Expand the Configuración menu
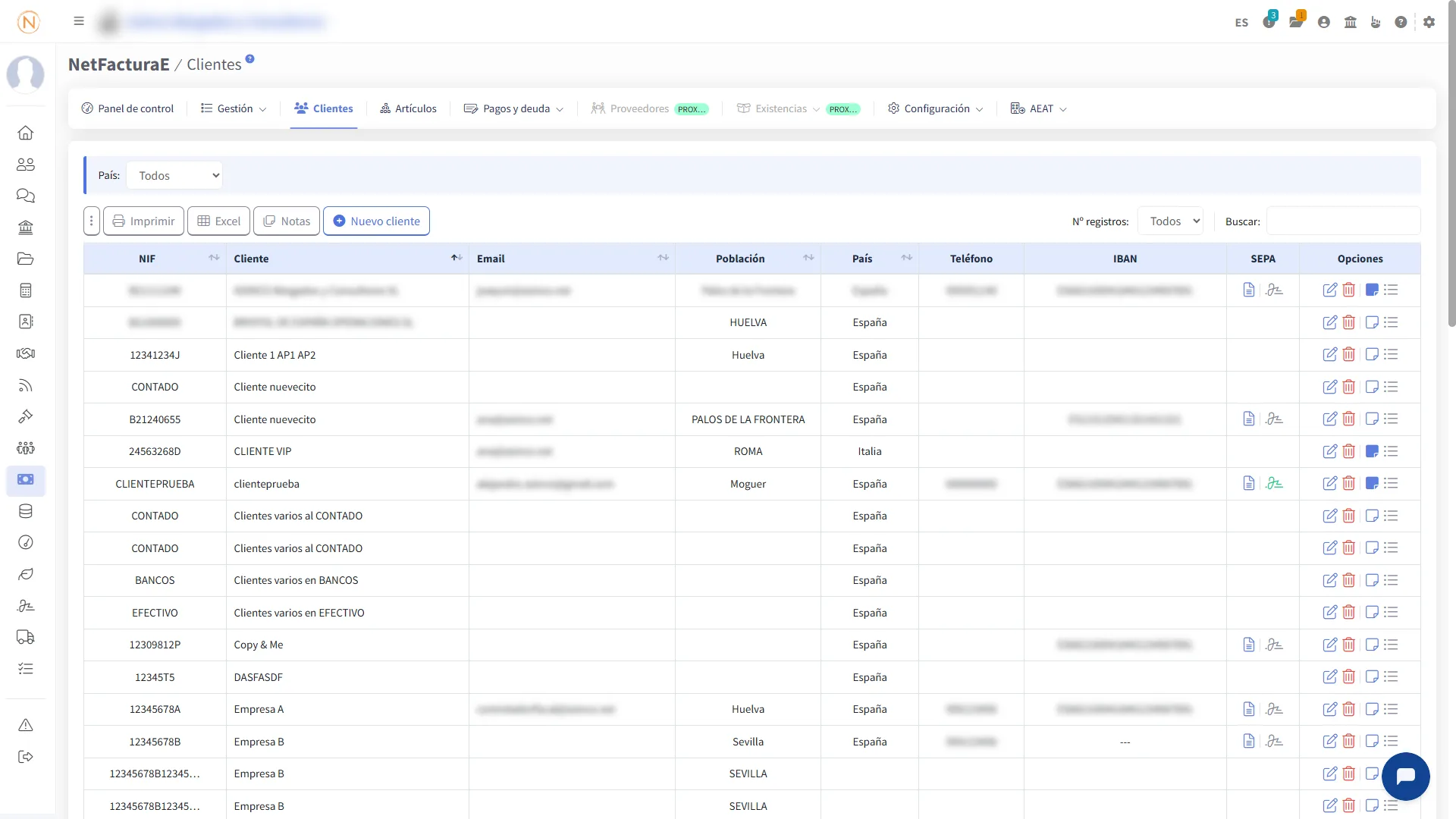The height and width of the screenshot is (819, 1456). pyautogui.click(x=935, y=108)
